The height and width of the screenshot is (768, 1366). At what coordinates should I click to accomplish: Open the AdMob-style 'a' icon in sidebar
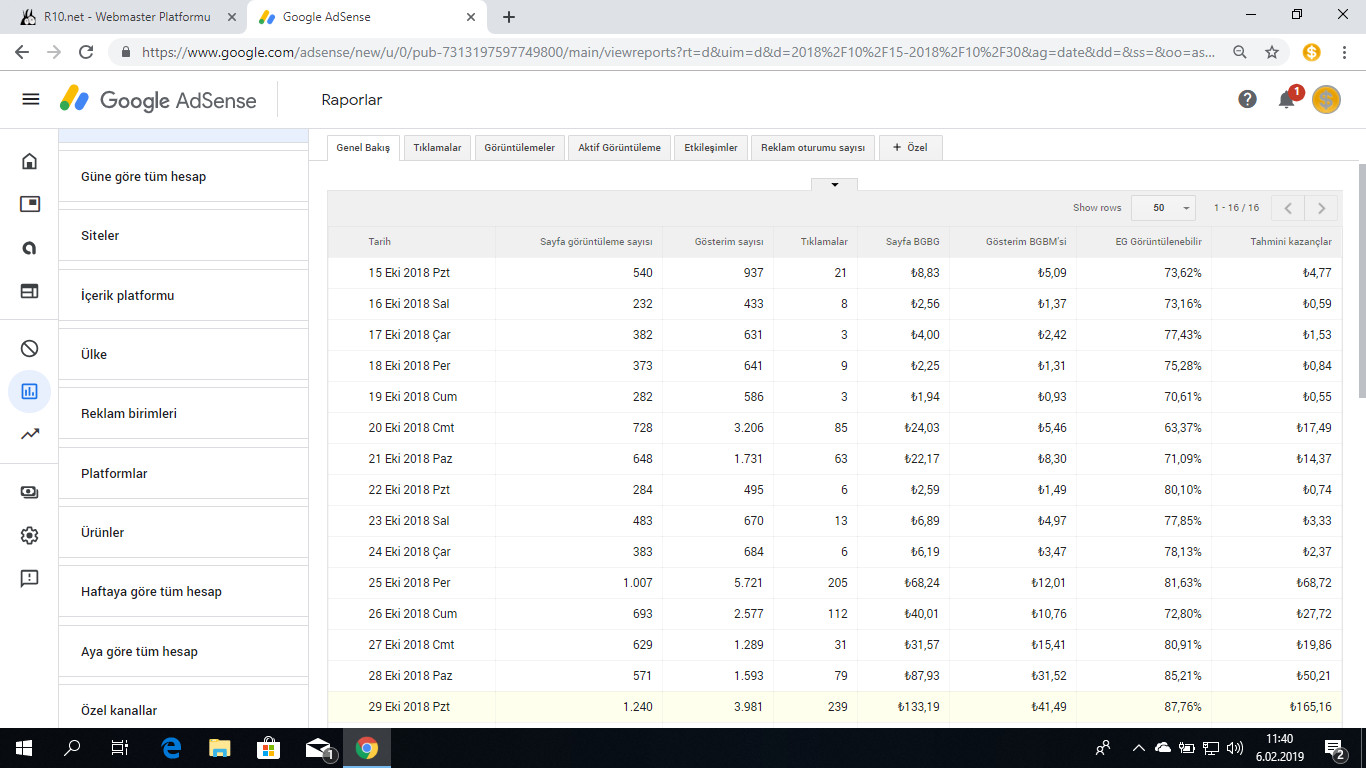click(x=30, y=248)
